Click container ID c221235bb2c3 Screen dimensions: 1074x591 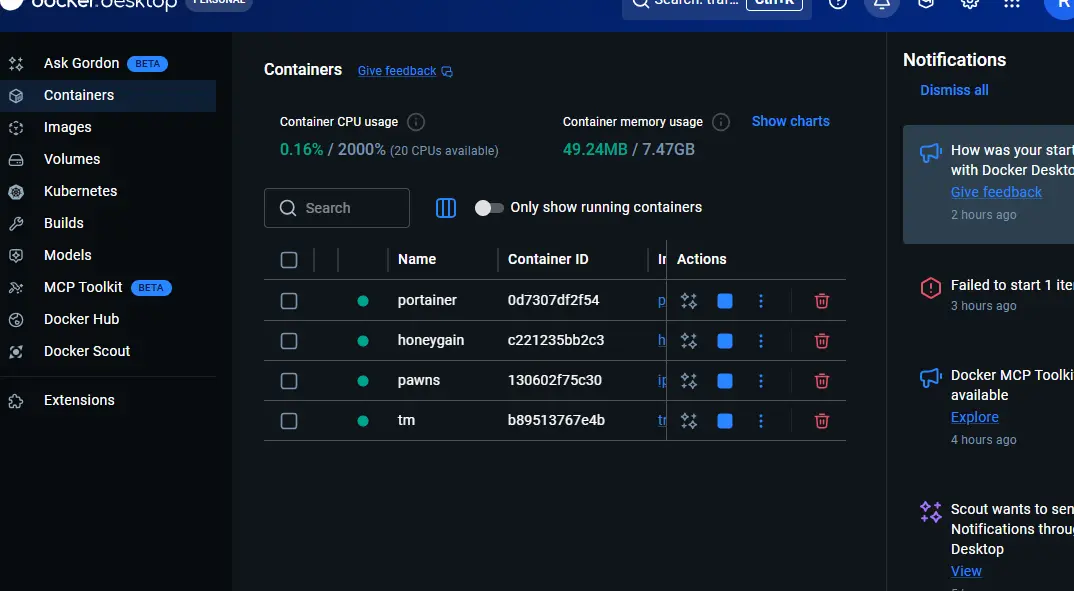tap(555, 340)
